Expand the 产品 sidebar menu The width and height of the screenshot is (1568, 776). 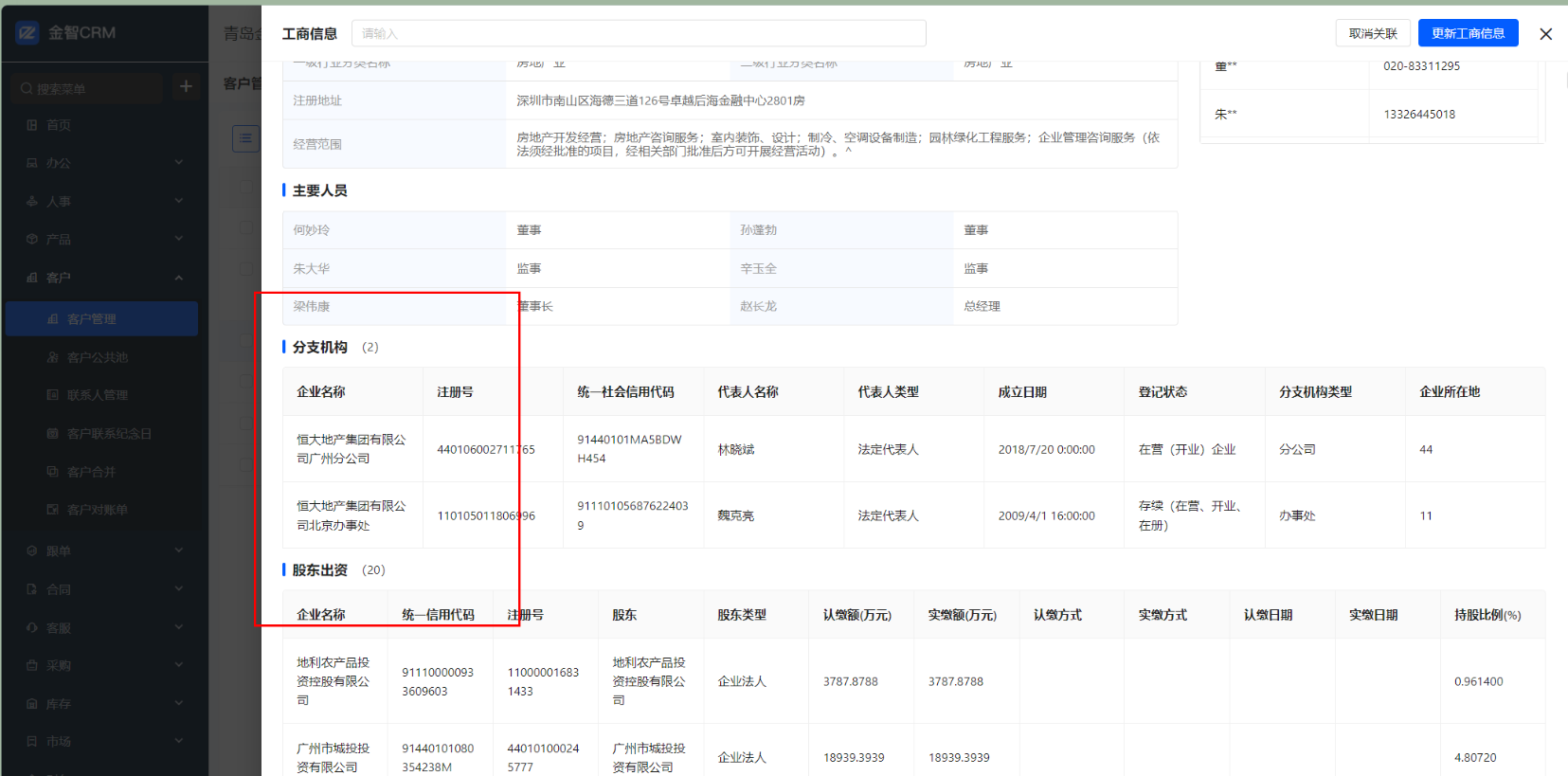[104, 239]
